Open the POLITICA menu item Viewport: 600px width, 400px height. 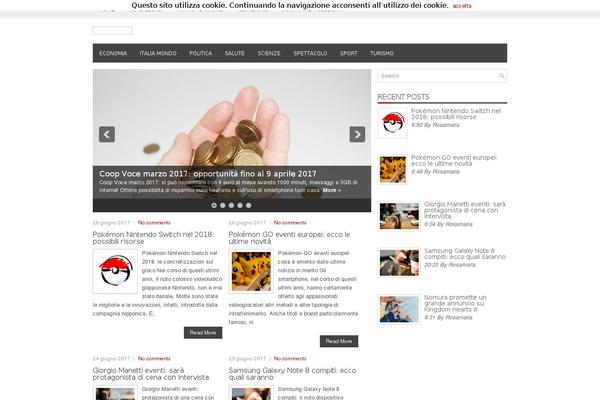[x=201, y=53]
